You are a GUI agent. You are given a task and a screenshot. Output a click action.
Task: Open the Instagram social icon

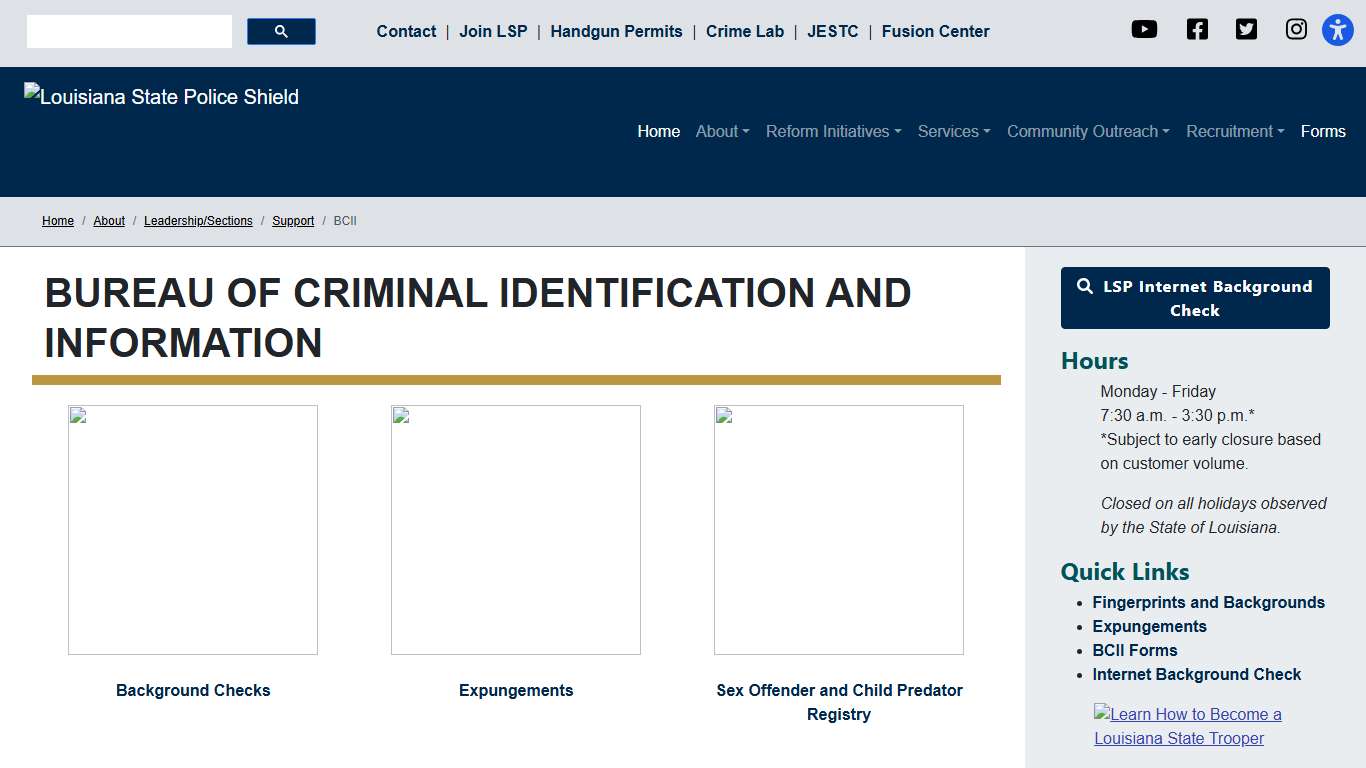coord(1296,30)
